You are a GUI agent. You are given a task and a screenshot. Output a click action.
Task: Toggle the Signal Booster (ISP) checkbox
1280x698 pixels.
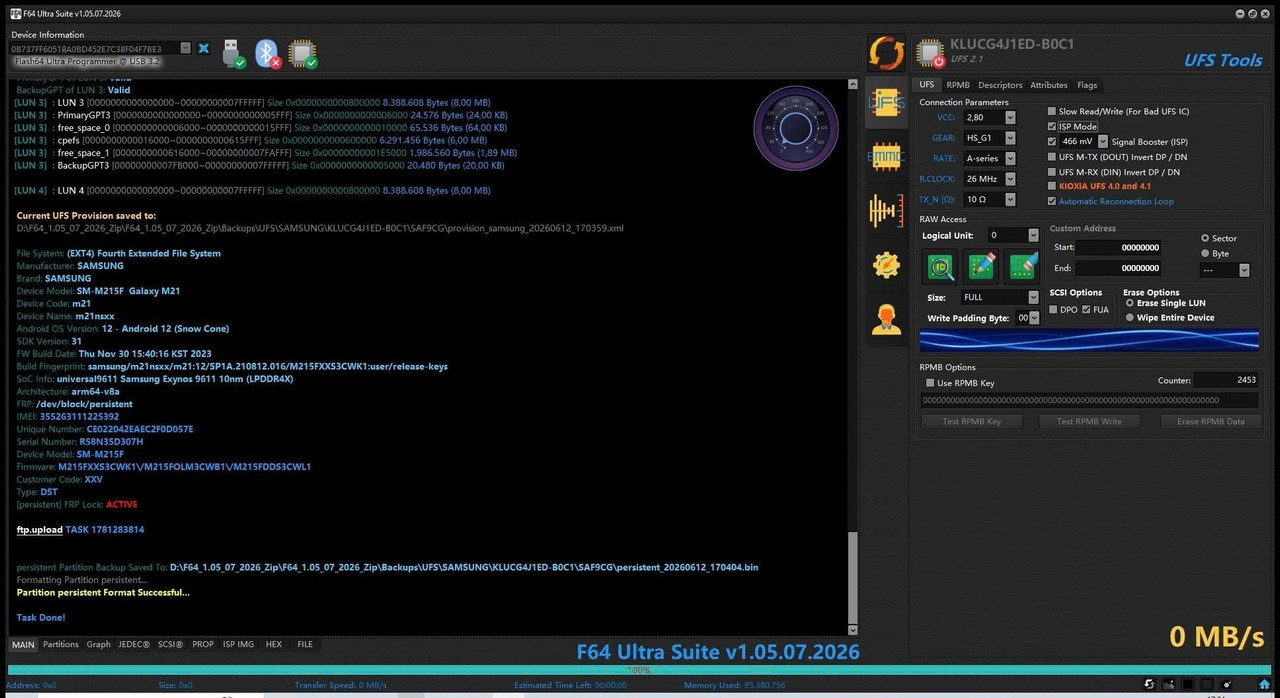tap(1052, 142)
